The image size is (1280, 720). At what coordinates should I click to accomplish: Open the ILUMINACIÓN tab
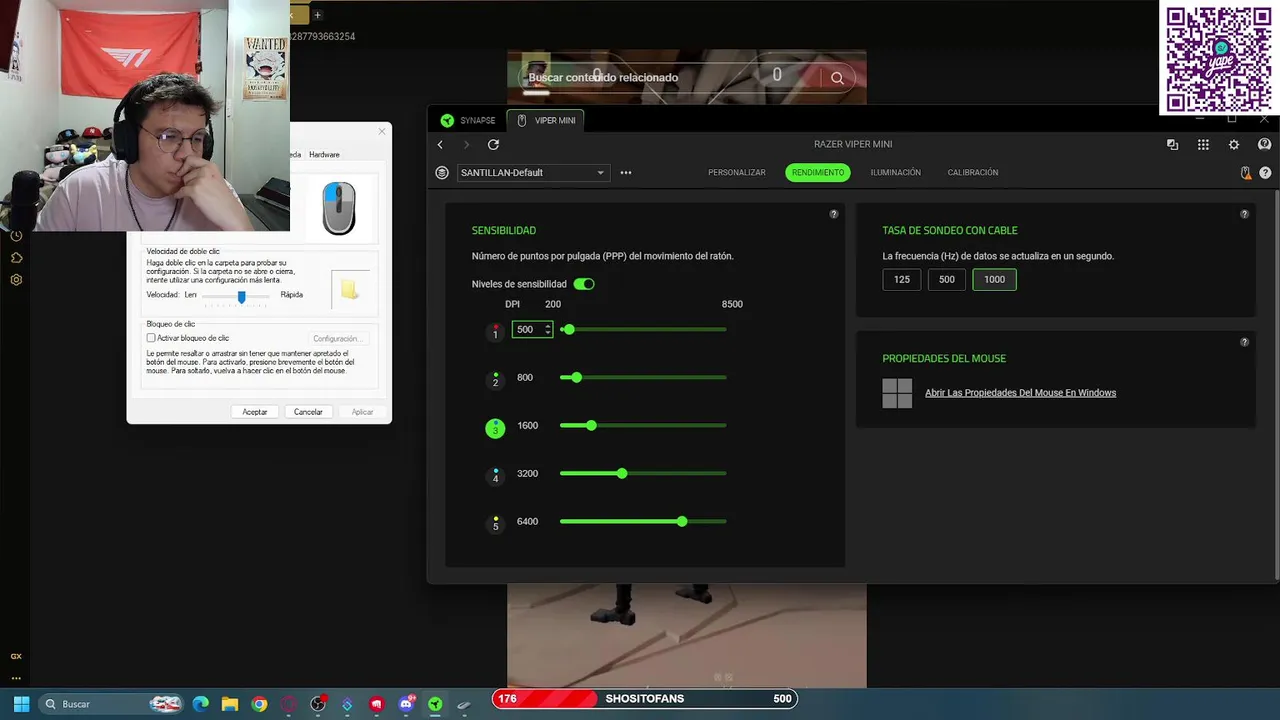tap(896, 173)
